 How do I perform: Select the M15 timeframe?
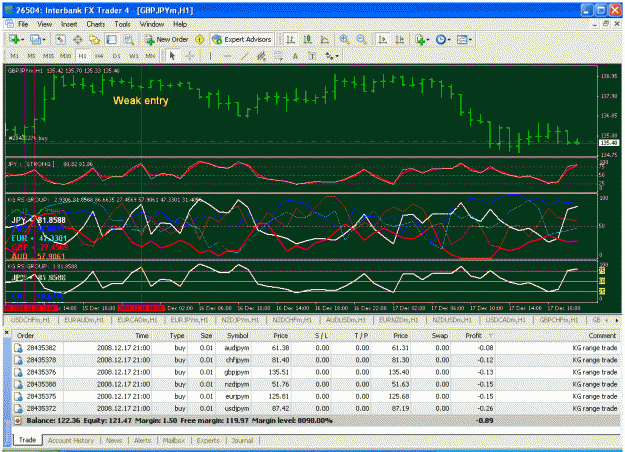[48, 56]
